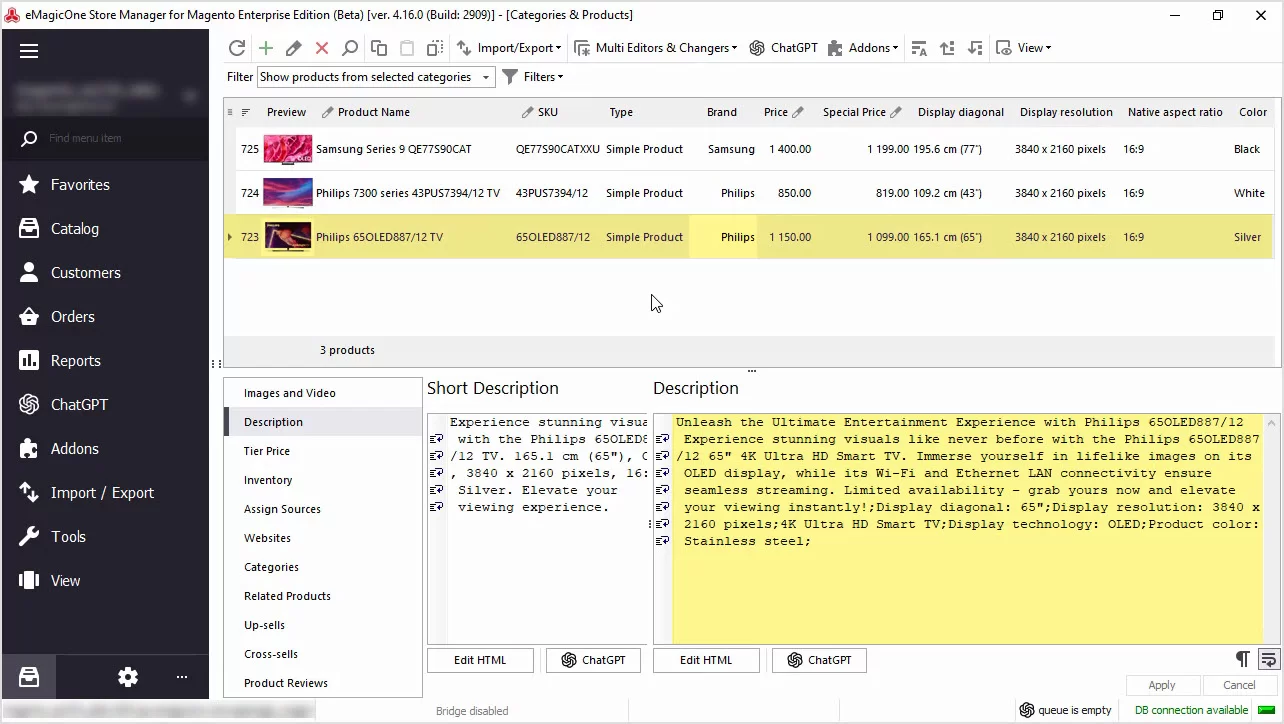Viewport: 1284px width, 724px height.
Task: Open the Import/Export dropdown
Action: (509, 48)
